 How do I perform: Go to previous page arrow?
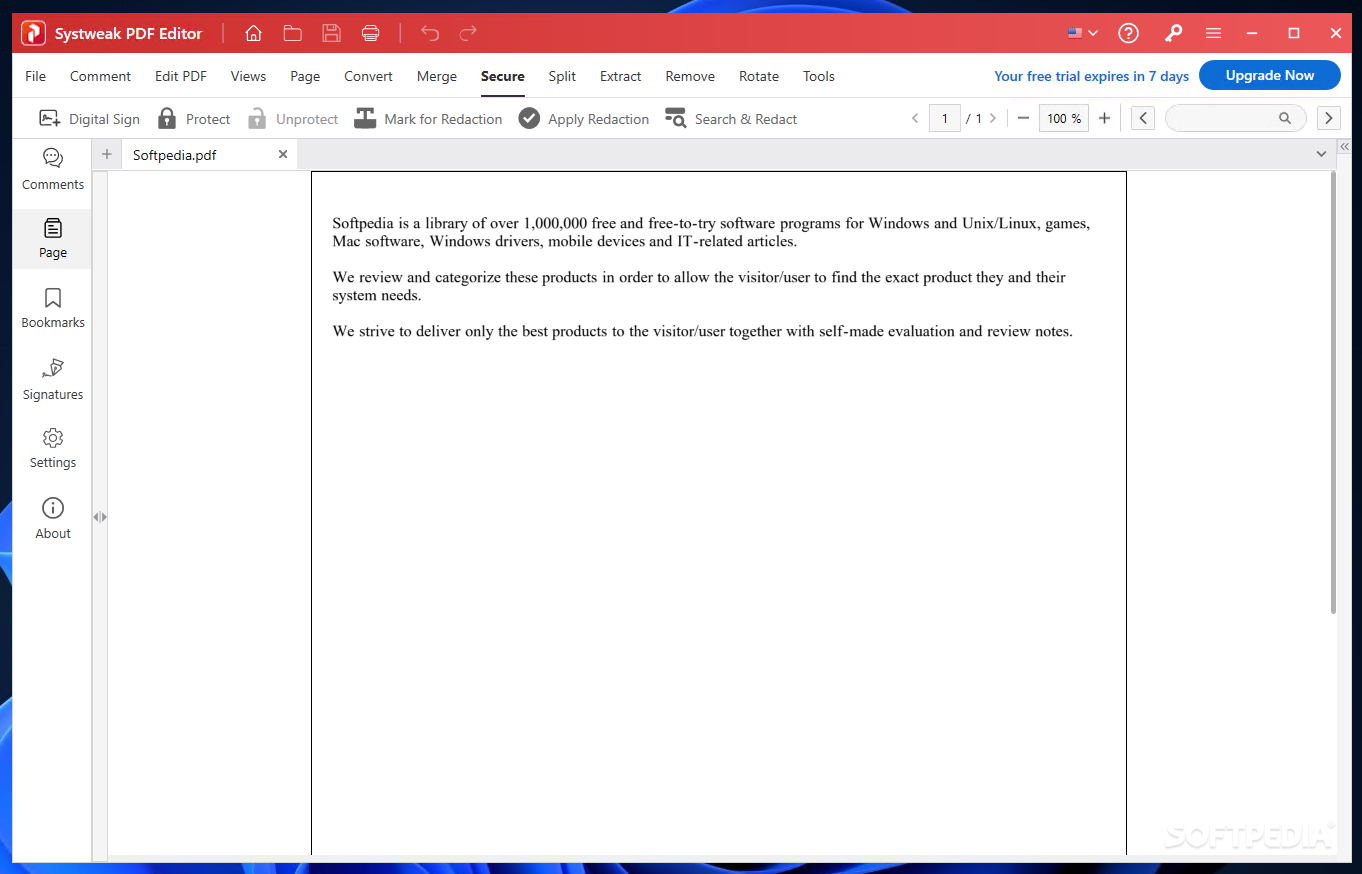tap(915, 118)
